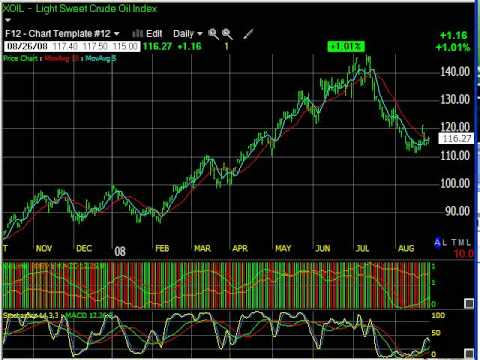Click the 100.00 price axis label
480x360 pixels.
tap(455, 183)
